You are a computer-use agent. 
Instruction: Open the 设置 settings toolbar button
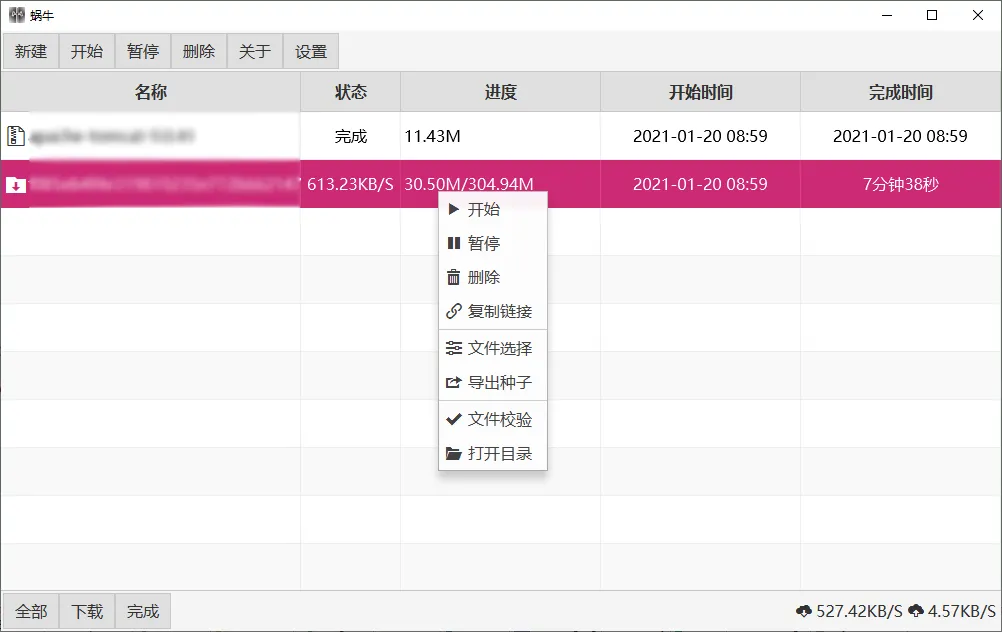(x=311, y=51)
